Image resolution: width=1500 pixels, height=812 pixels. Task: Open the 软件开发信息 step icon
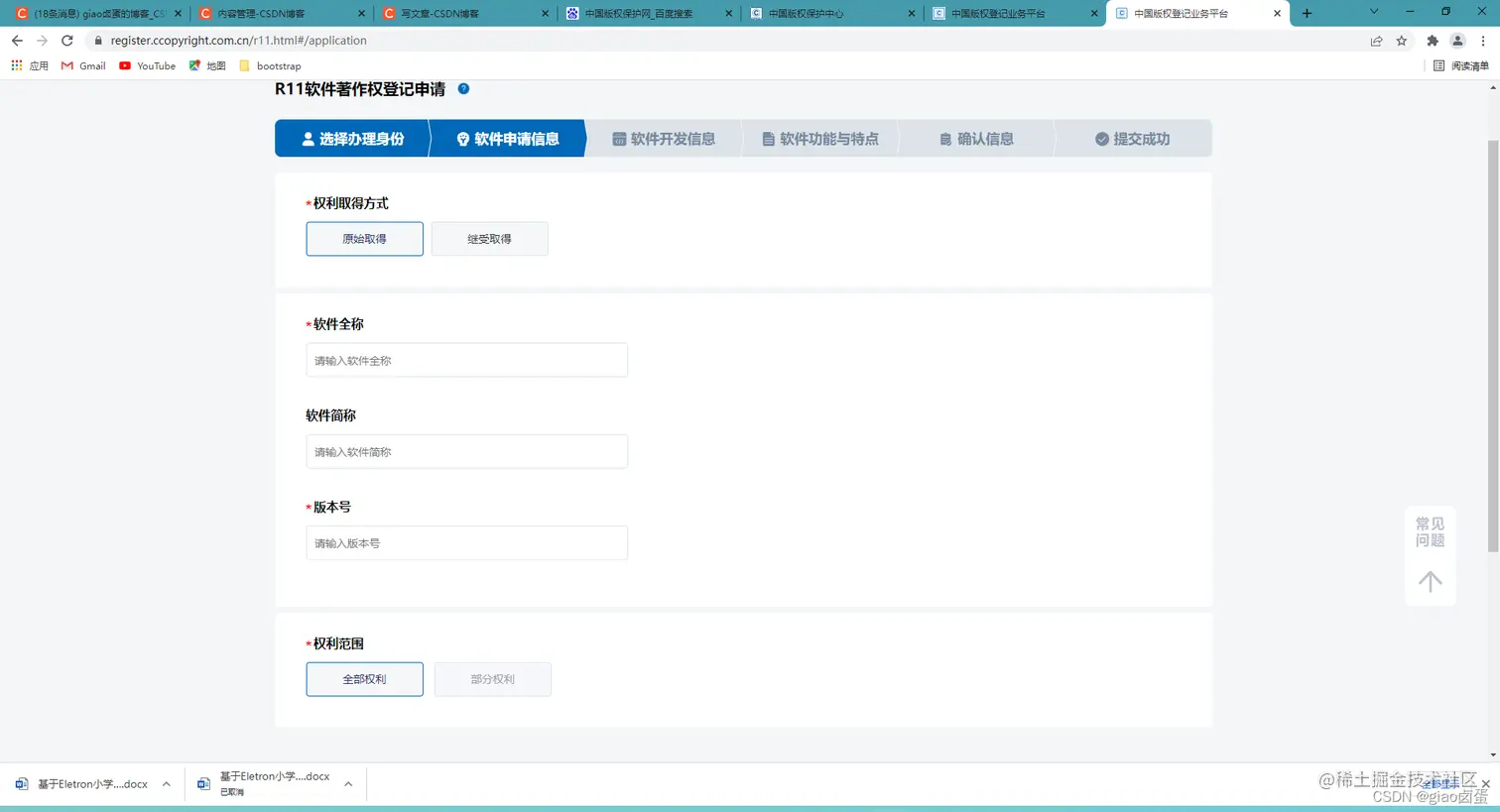[x=620, y=139]
